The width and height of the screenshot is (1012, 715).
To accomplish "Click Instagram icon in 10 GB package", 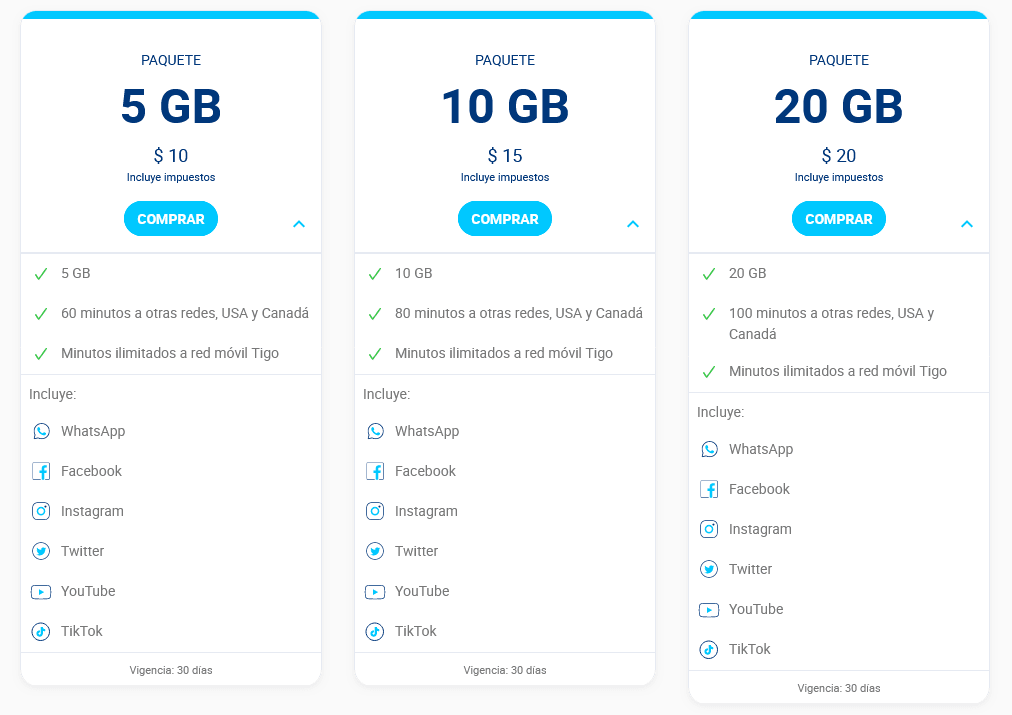I will click(375, 511).
